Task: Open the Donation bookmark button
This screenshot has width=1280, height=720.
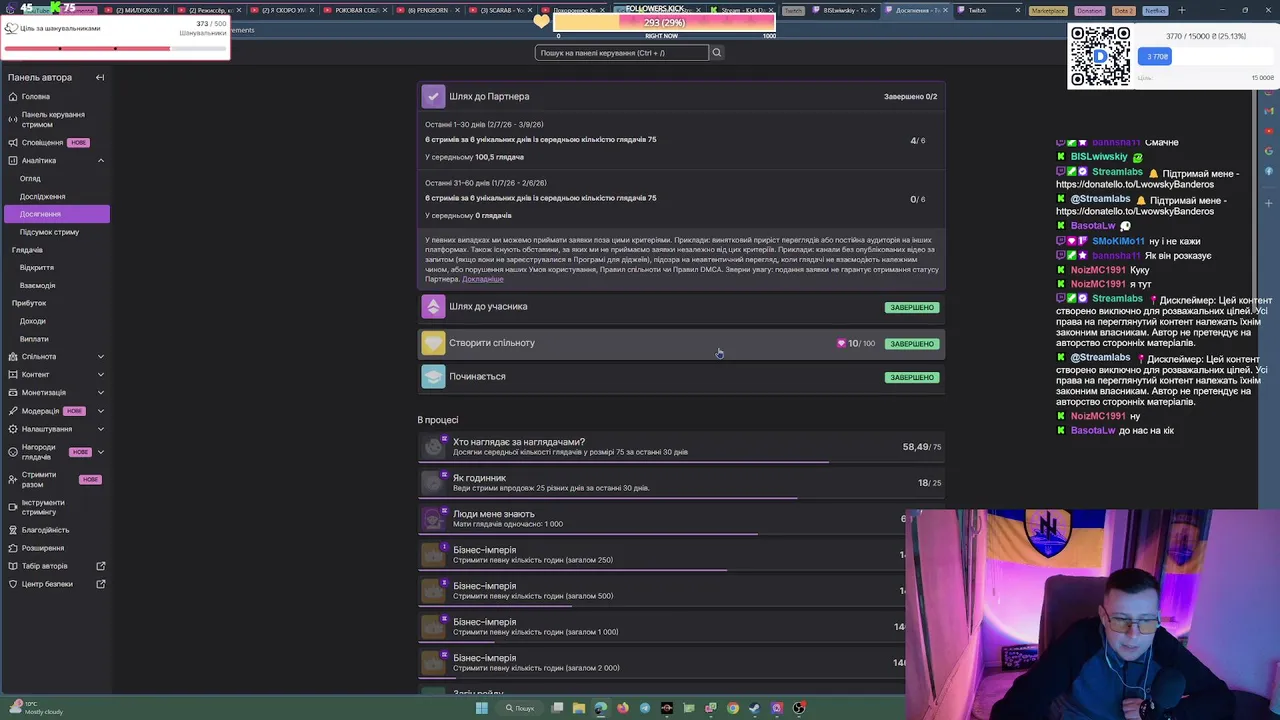Action: coord(1089,10)
